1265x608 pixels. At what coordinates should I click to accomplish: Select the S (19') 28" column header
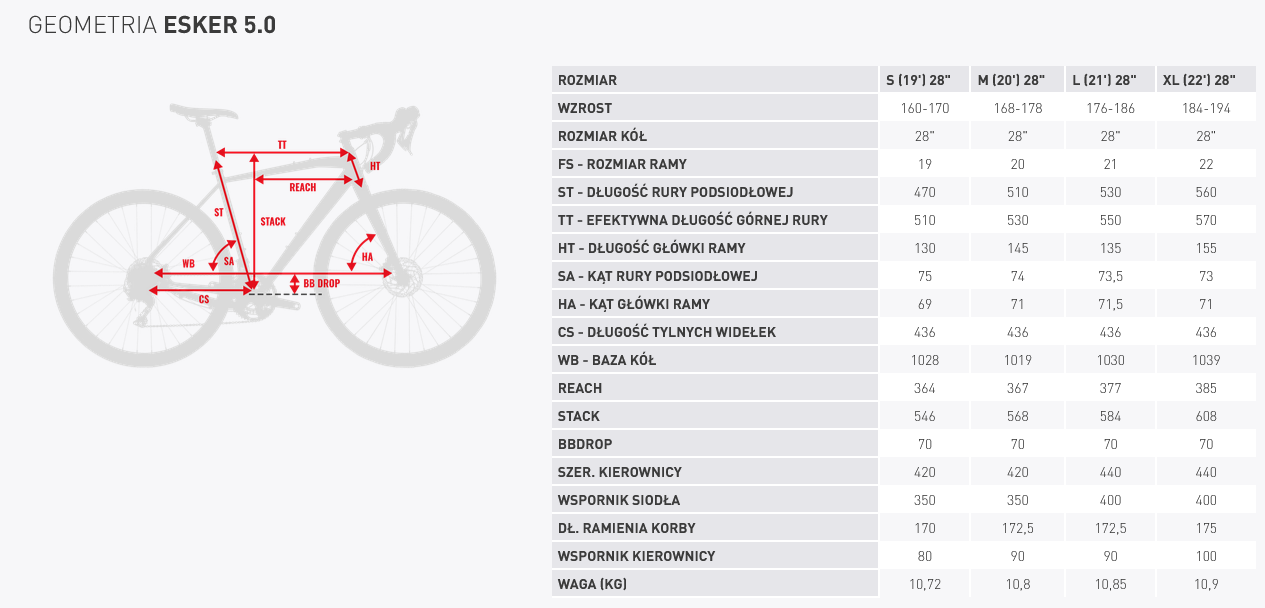tap(924, 80)
